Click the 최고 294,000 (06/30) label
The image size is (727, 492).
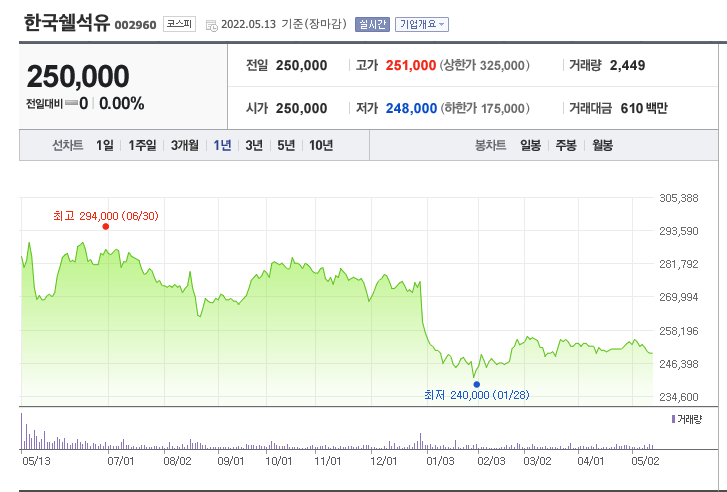(106, 216)
